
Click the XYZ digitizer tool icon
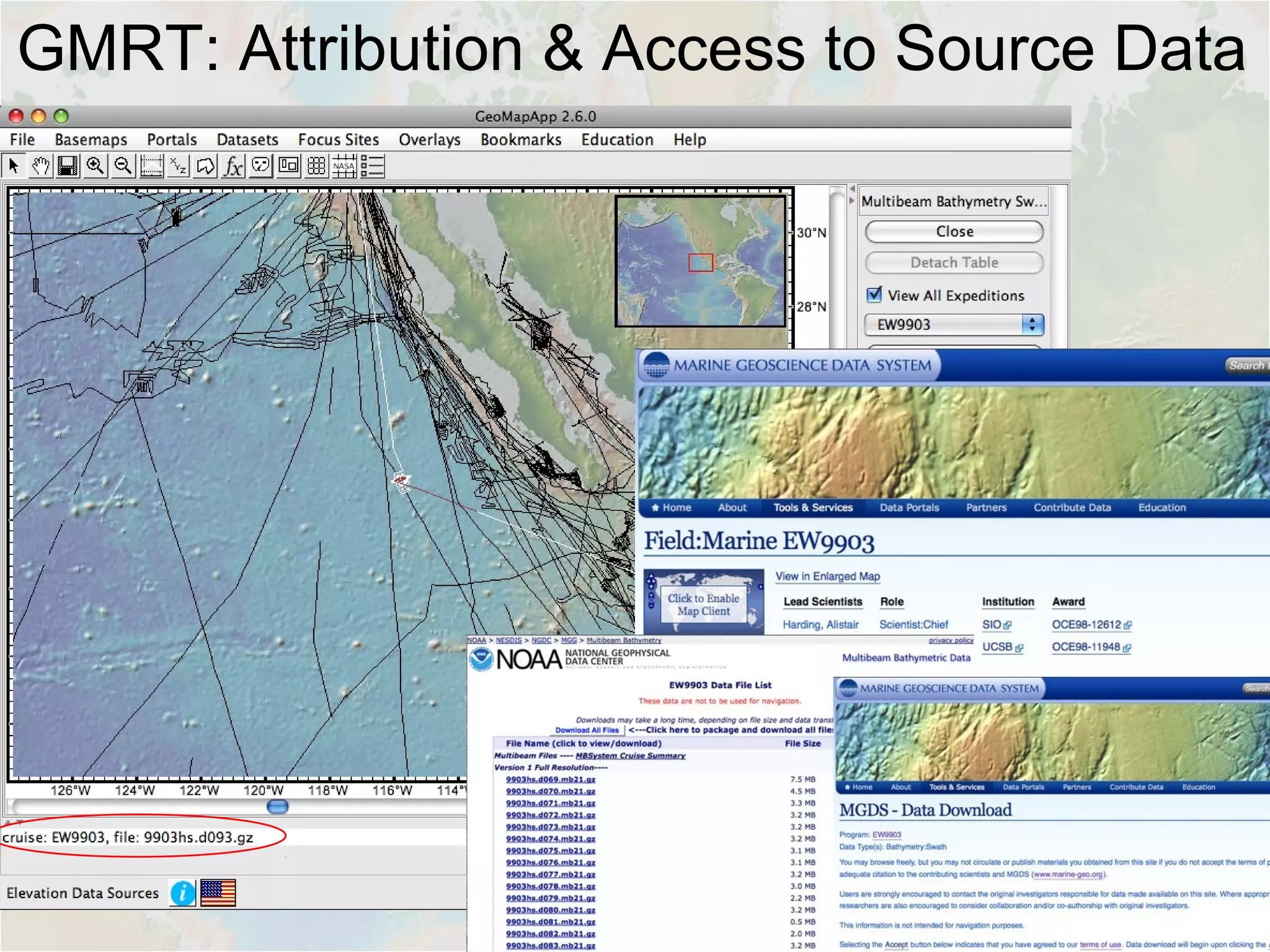point(179,166)
